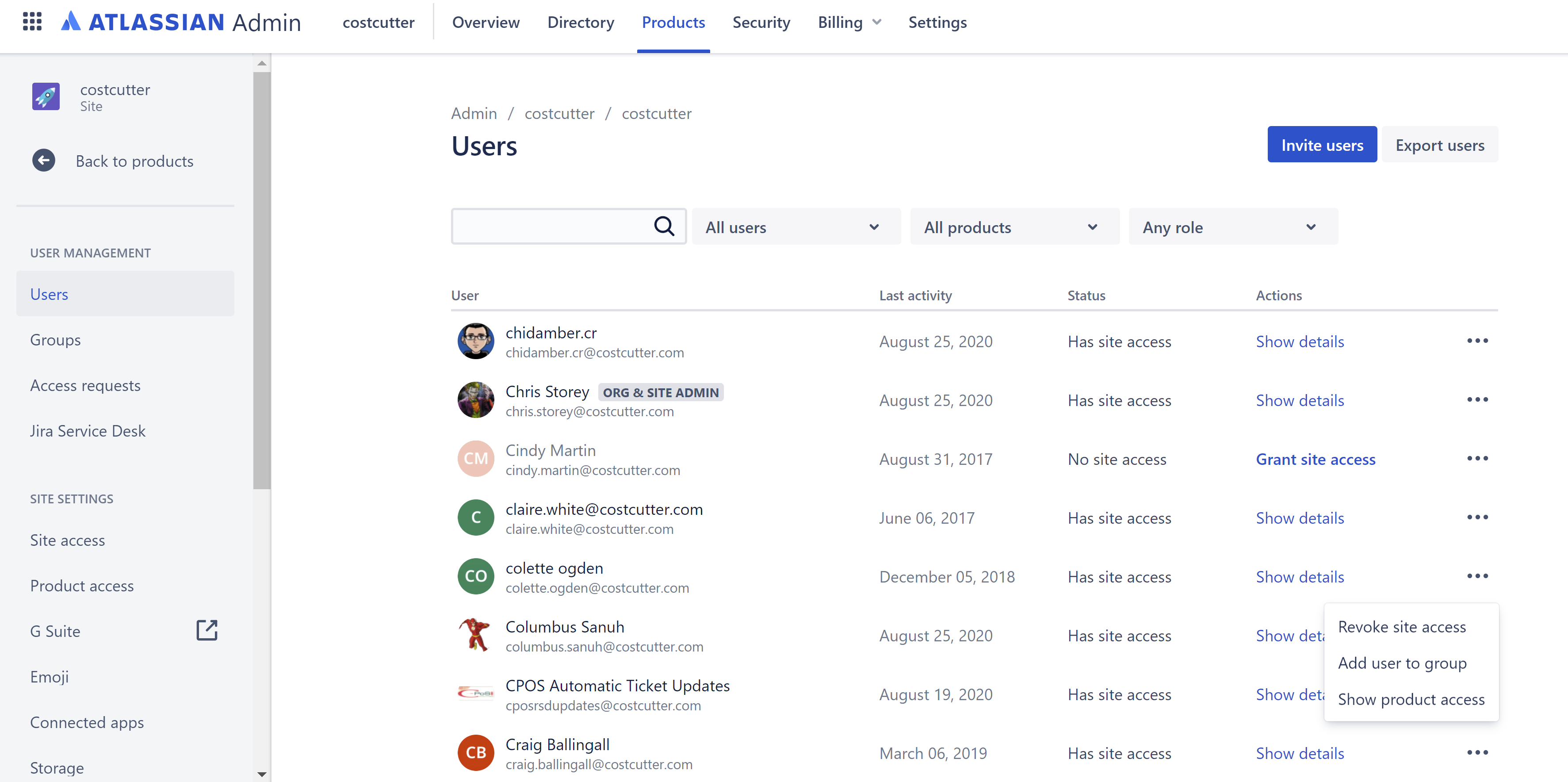Open more actions for chidamber.cr
The image size is (1568, 782).
point(1477,341)
